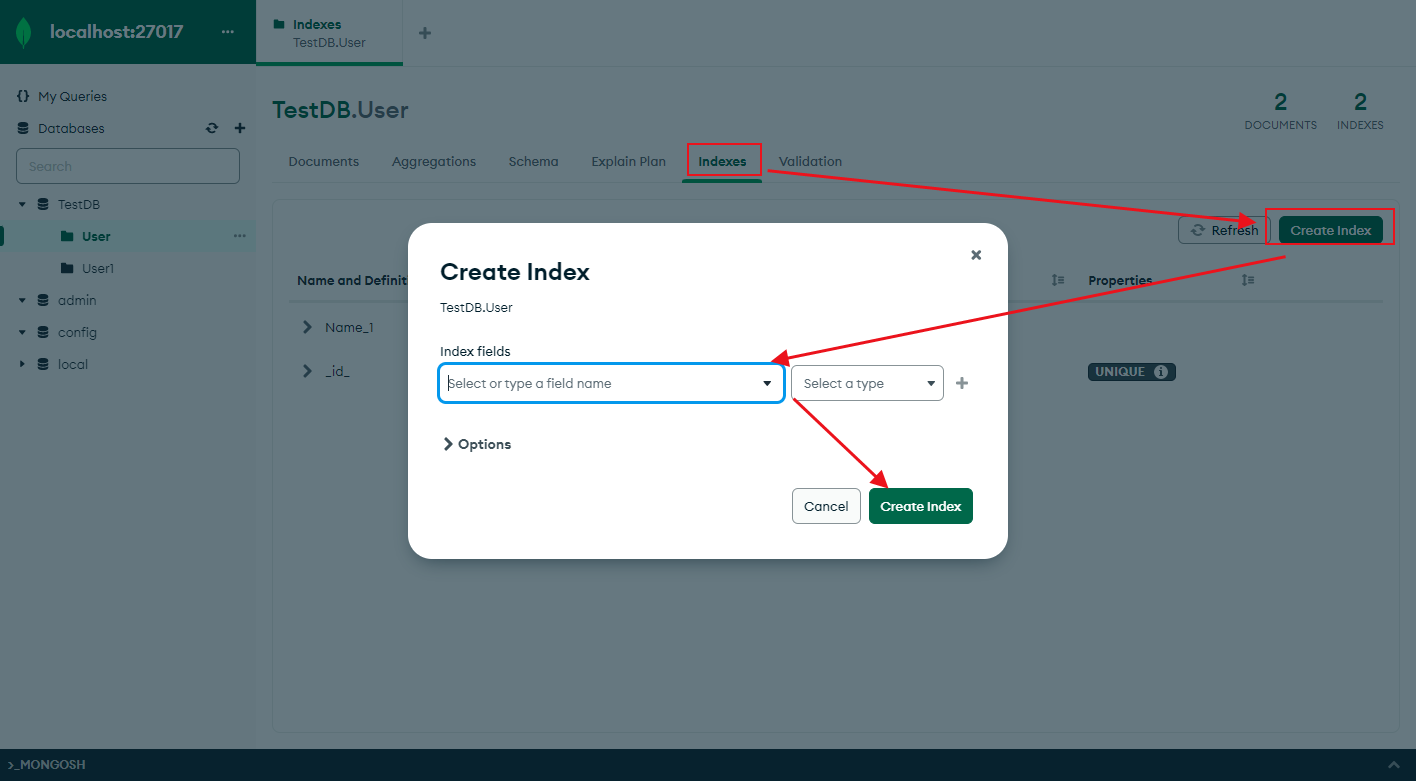Open the Schema tab
This screenshot has height=781, width=1416.
click(533, 161)
